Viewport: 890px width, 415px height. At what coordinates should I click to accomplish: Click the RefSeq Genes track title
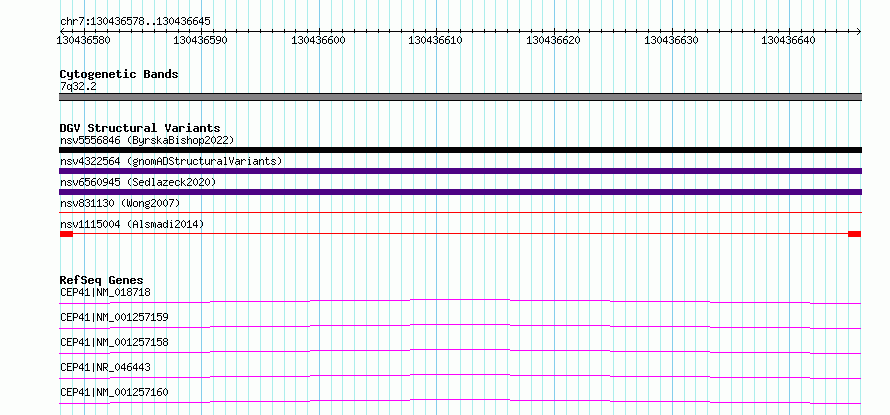pos(102,280)
